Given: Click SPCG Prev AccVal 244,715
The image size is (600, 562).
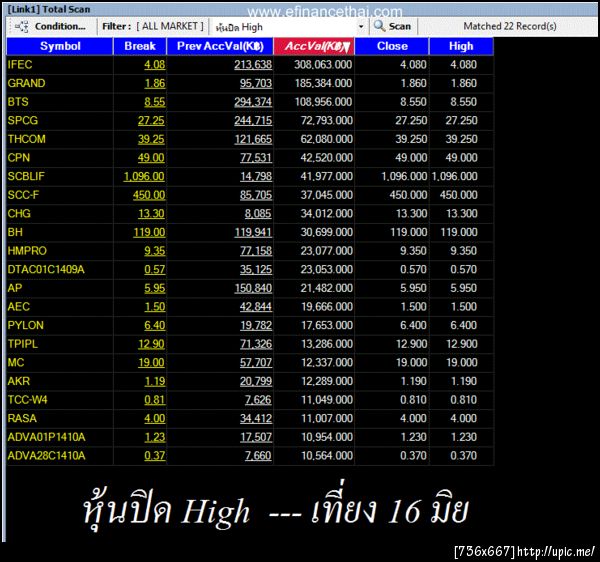Looking at the screenshot, I should point(253,121).
